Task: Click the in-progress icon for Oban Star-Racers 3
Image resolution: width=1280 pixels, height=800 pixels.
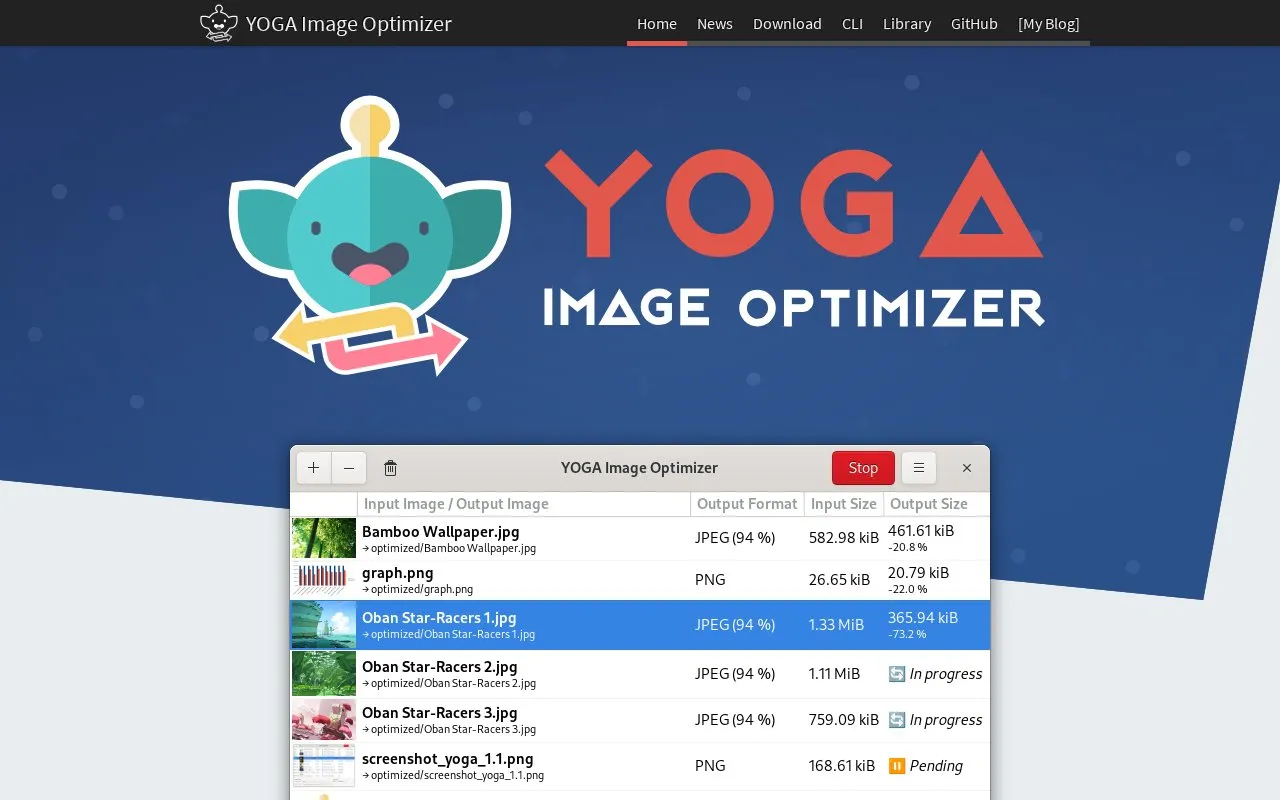Action: [897, 720]
